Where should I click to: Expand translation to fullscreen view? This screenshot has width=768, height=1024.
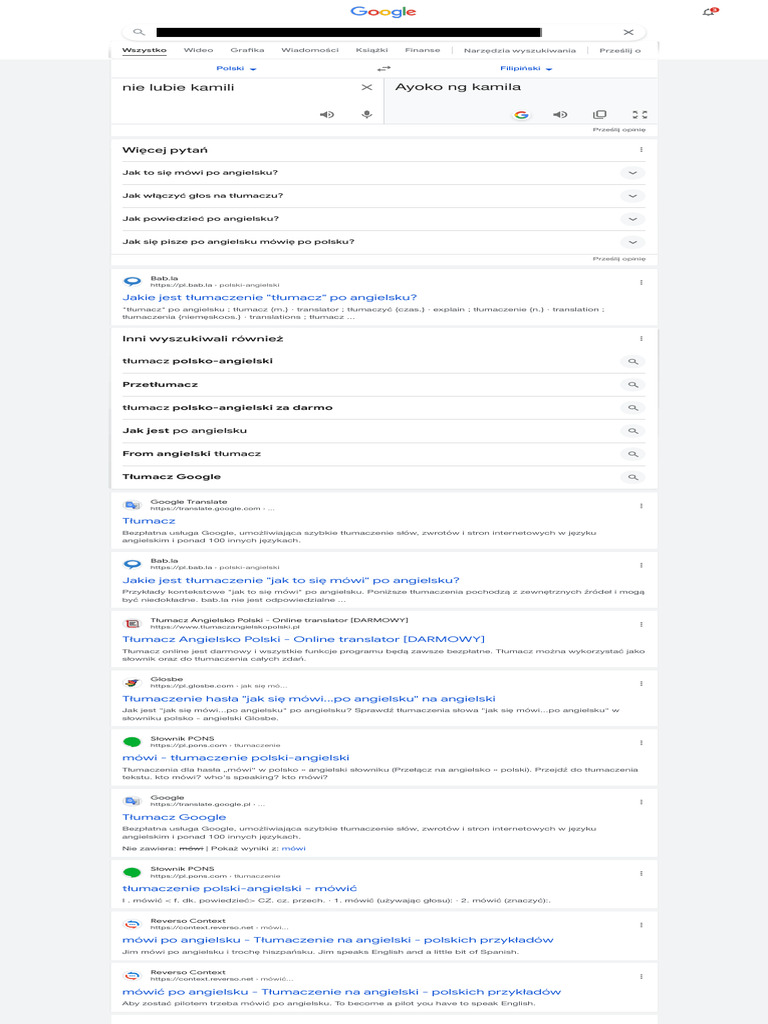tap(640, 115)
